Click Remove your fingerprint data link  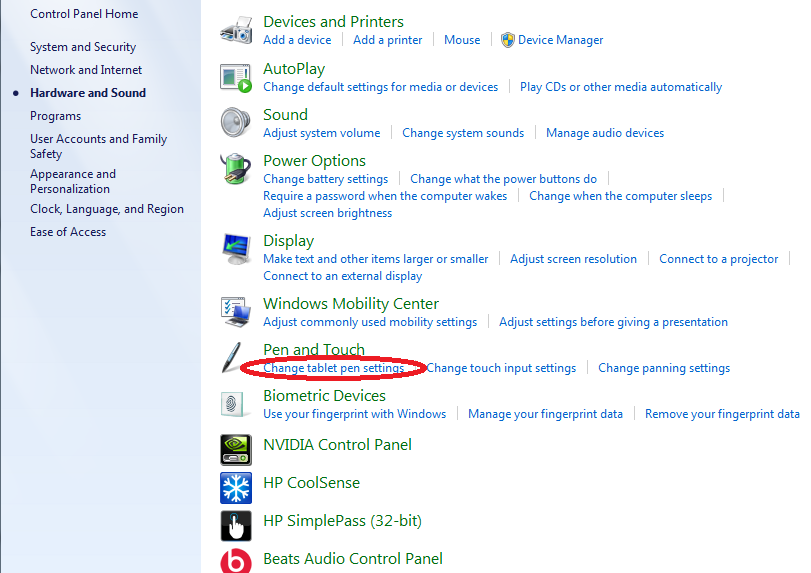722,414
